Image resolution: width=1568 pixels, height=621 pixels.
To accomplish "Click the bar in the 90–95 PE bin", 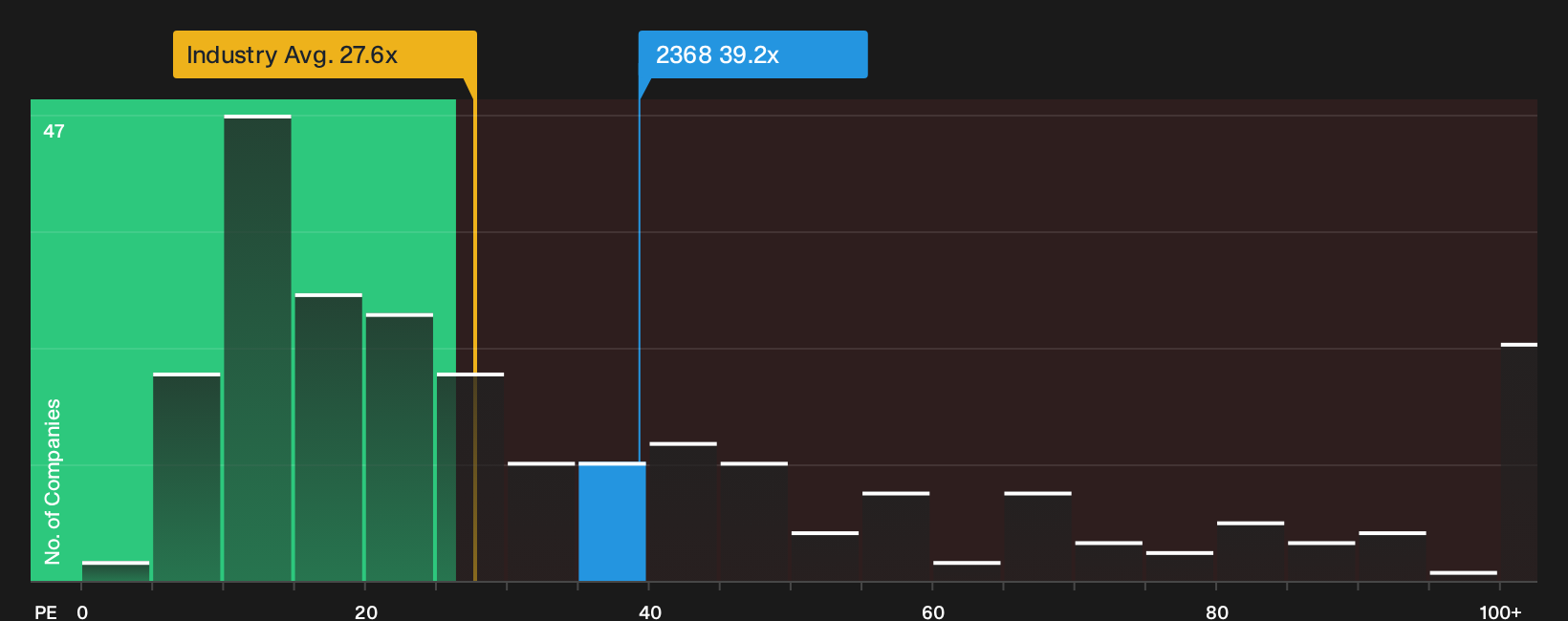I will (1392, 556).
